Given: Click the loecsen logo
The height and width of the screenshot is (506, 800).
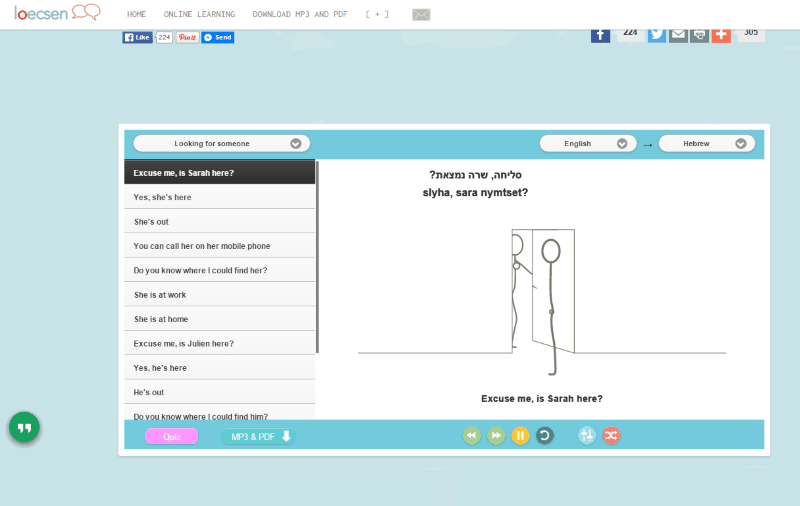Looking at the screenshot, I should coord(57,12).
